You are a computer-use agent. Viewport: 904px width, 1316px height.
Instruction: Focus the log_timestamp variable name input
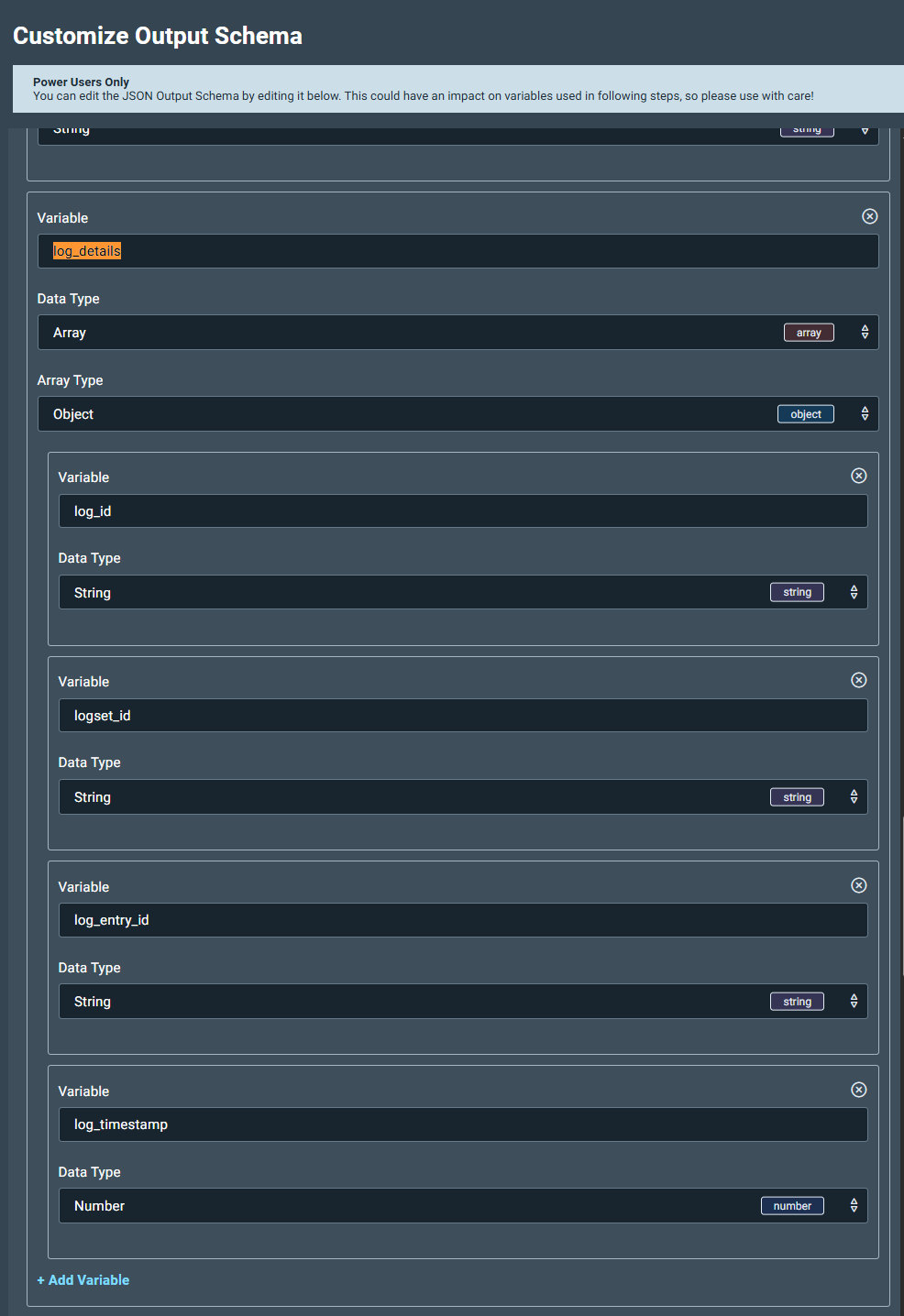[462, 1124]
